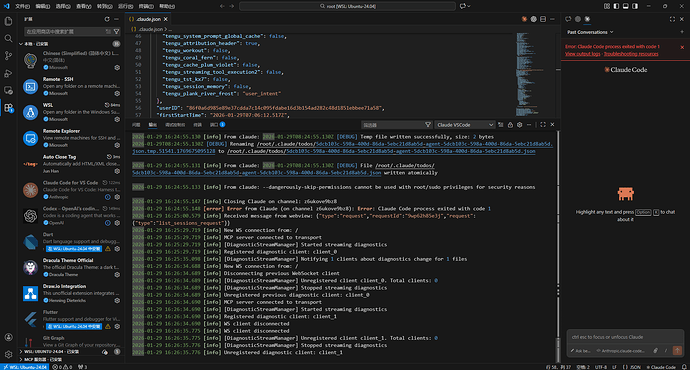Open the Explorer view in activity bar
The width and height of the screenshot is (690, 370).
tap(8, 21)
